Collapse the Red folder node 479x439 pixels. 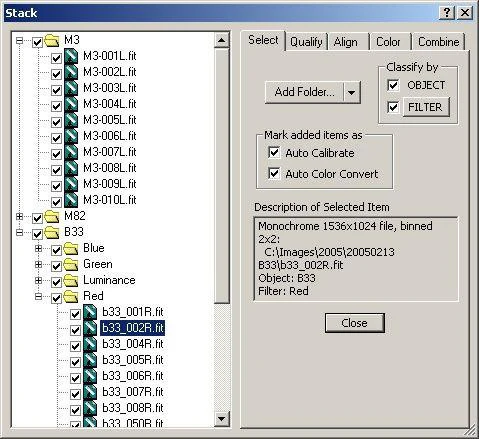pyautogui.click(x=38, y=296)
